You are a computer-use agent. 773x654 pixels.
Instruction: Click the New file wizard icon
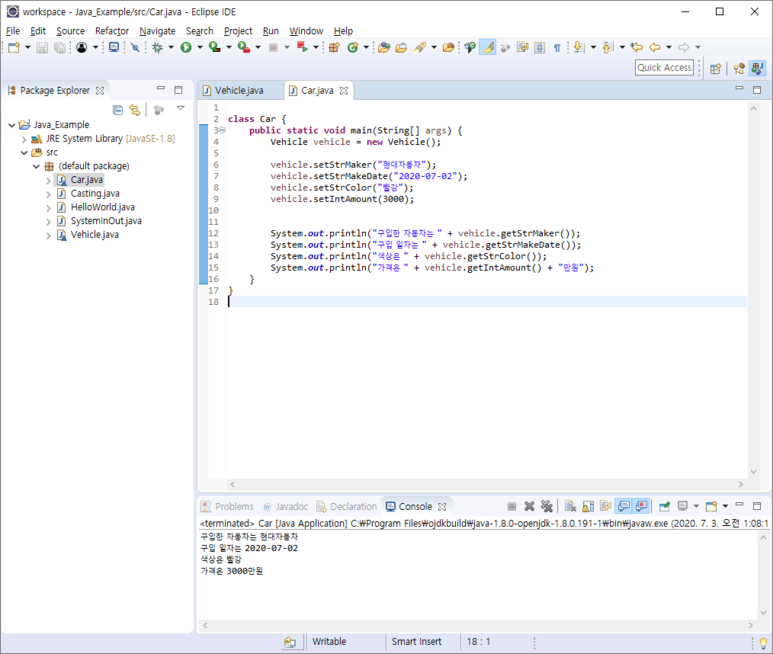(x=14, y=47)
